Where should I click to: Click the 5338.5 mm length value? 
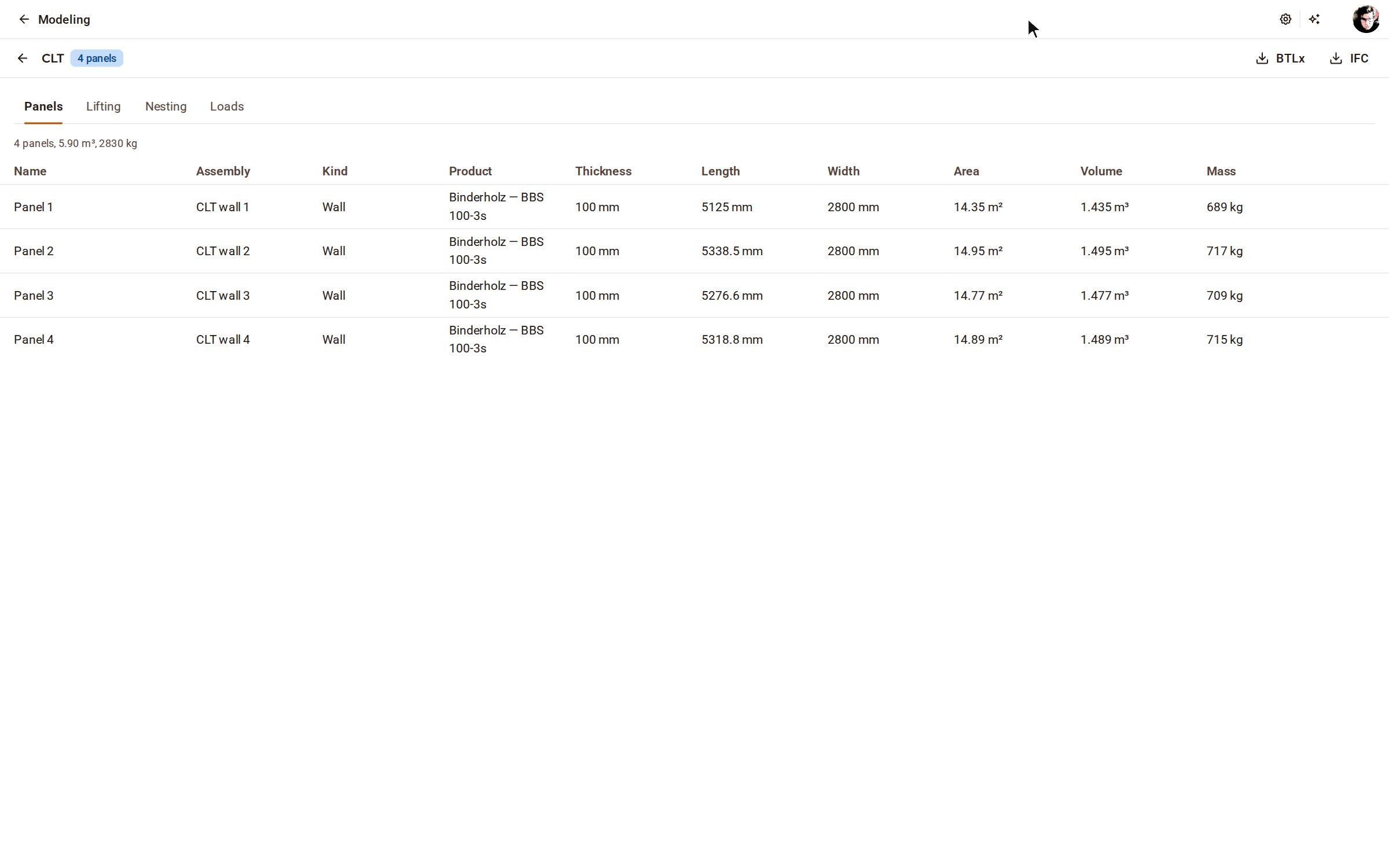732,251
